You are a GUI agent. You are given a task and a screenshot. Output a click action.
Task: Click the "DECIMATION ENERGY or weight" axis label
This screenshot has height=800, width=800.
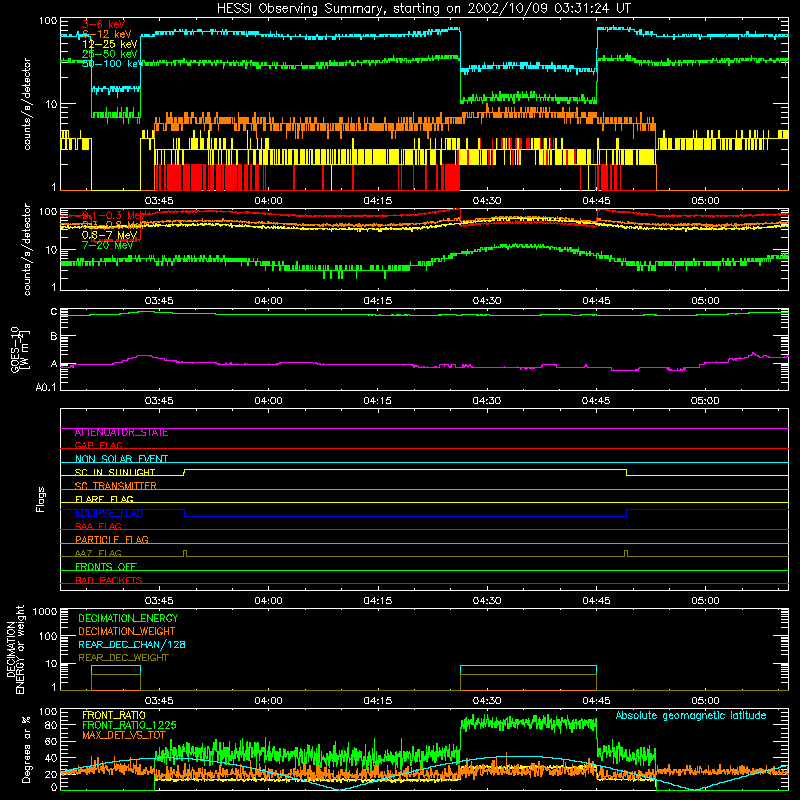15,649
